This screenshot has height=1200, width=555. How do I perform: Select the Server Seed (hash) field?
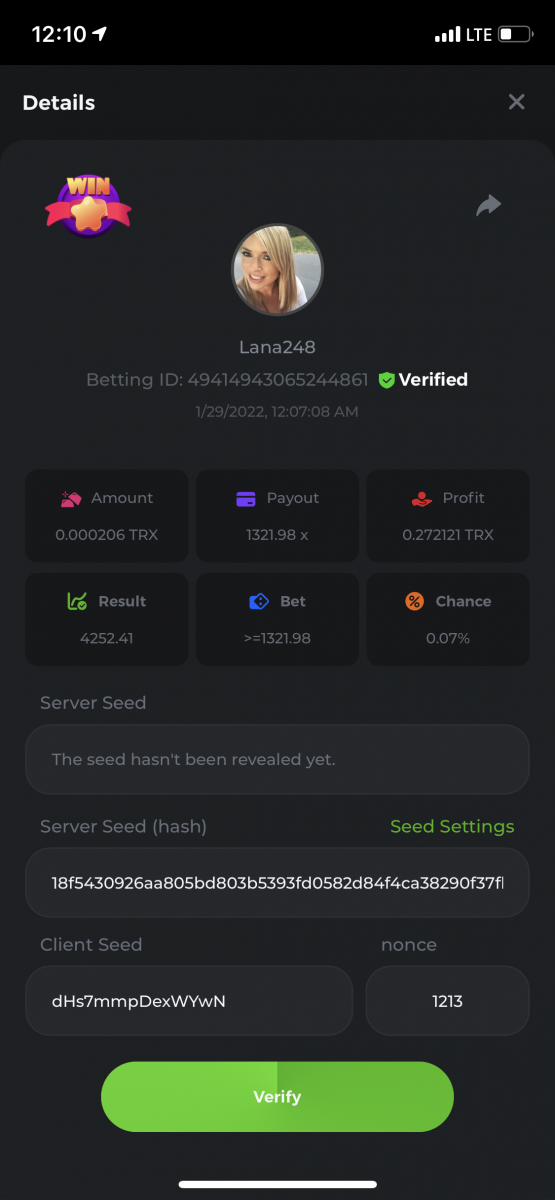[277, 883]
